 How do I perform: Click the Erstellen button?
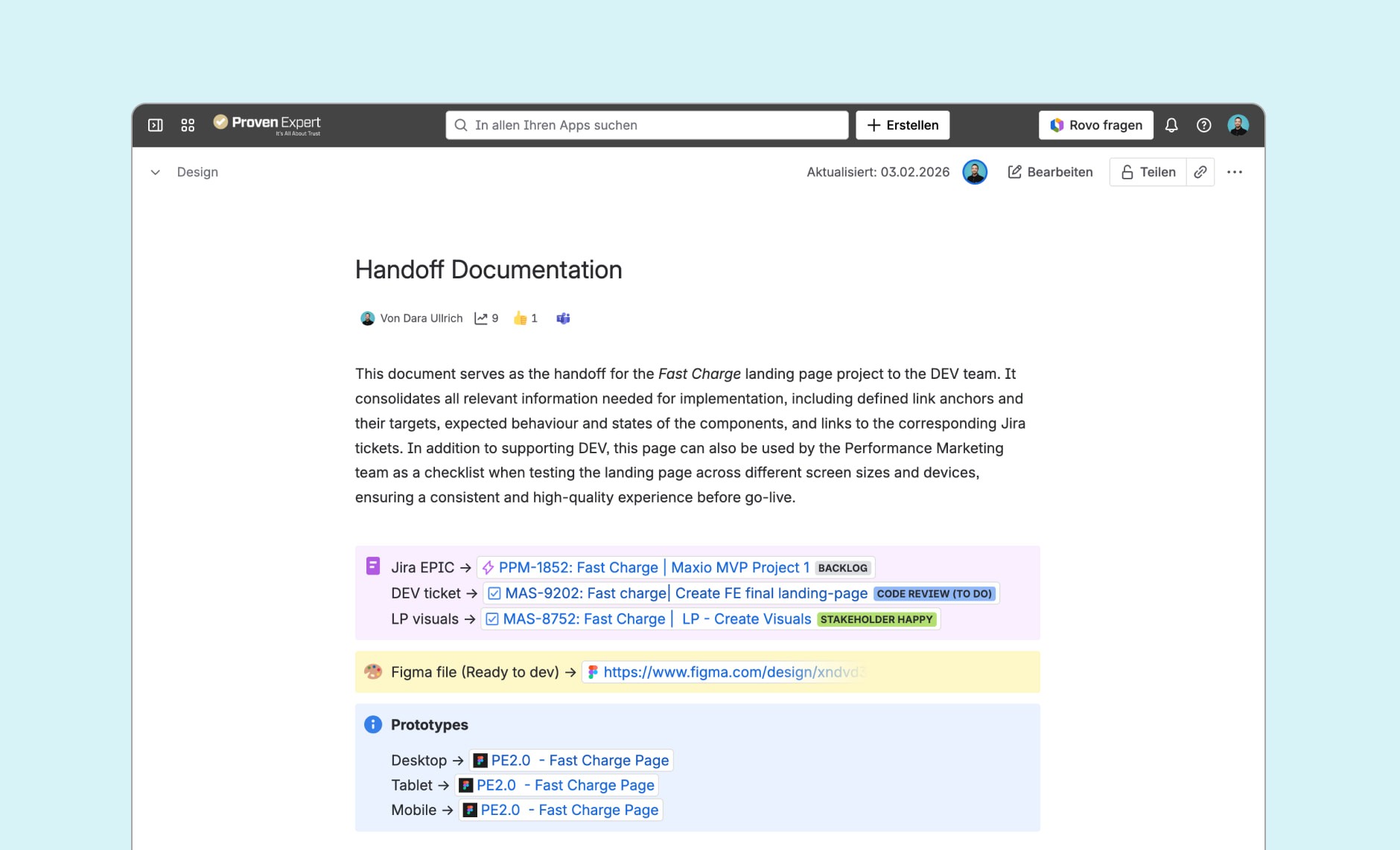[x=903, y=125]
